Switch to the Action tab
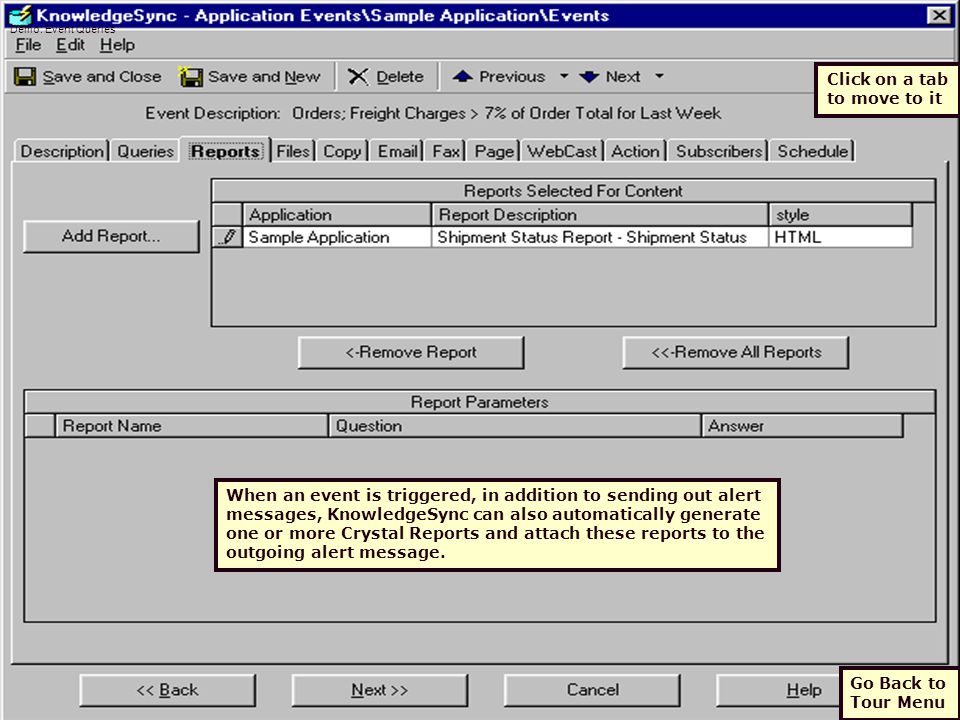The width and height of the screenshot is (960, 720). click(x=636, y=151)
